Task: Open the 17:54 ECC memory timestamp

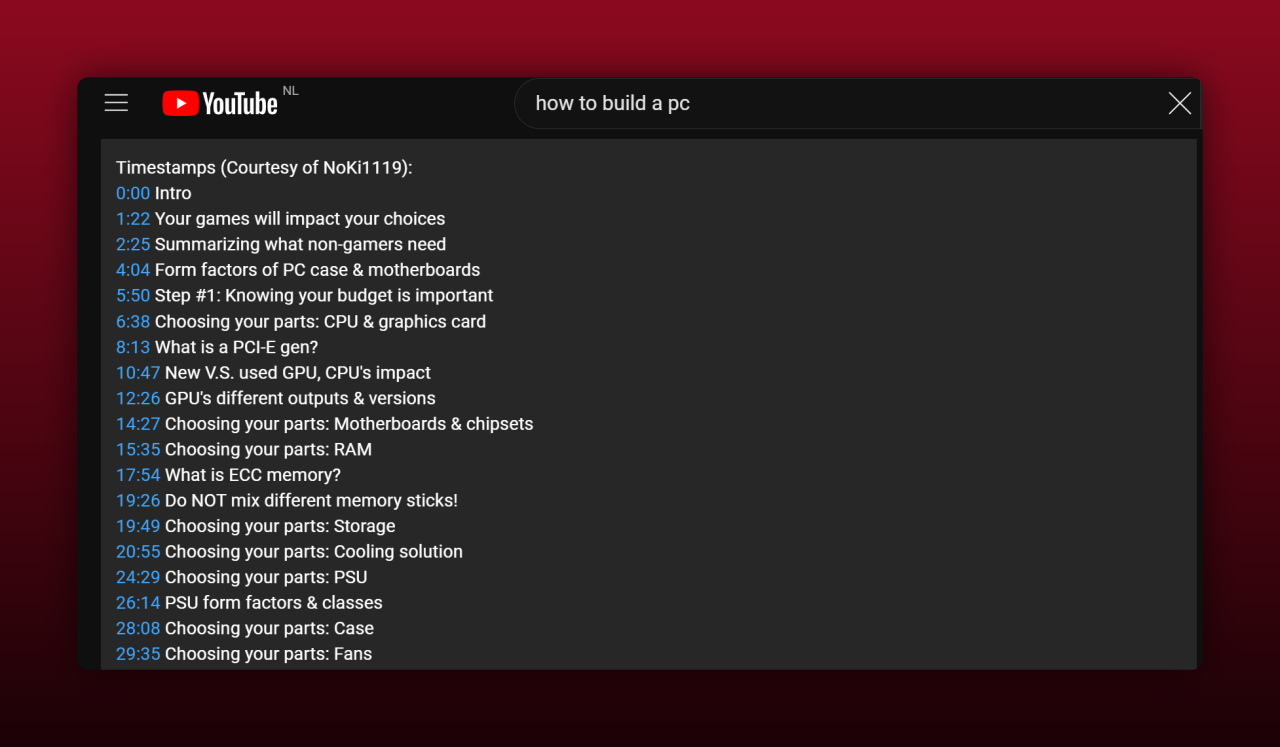Action: (x=138, y=475)
